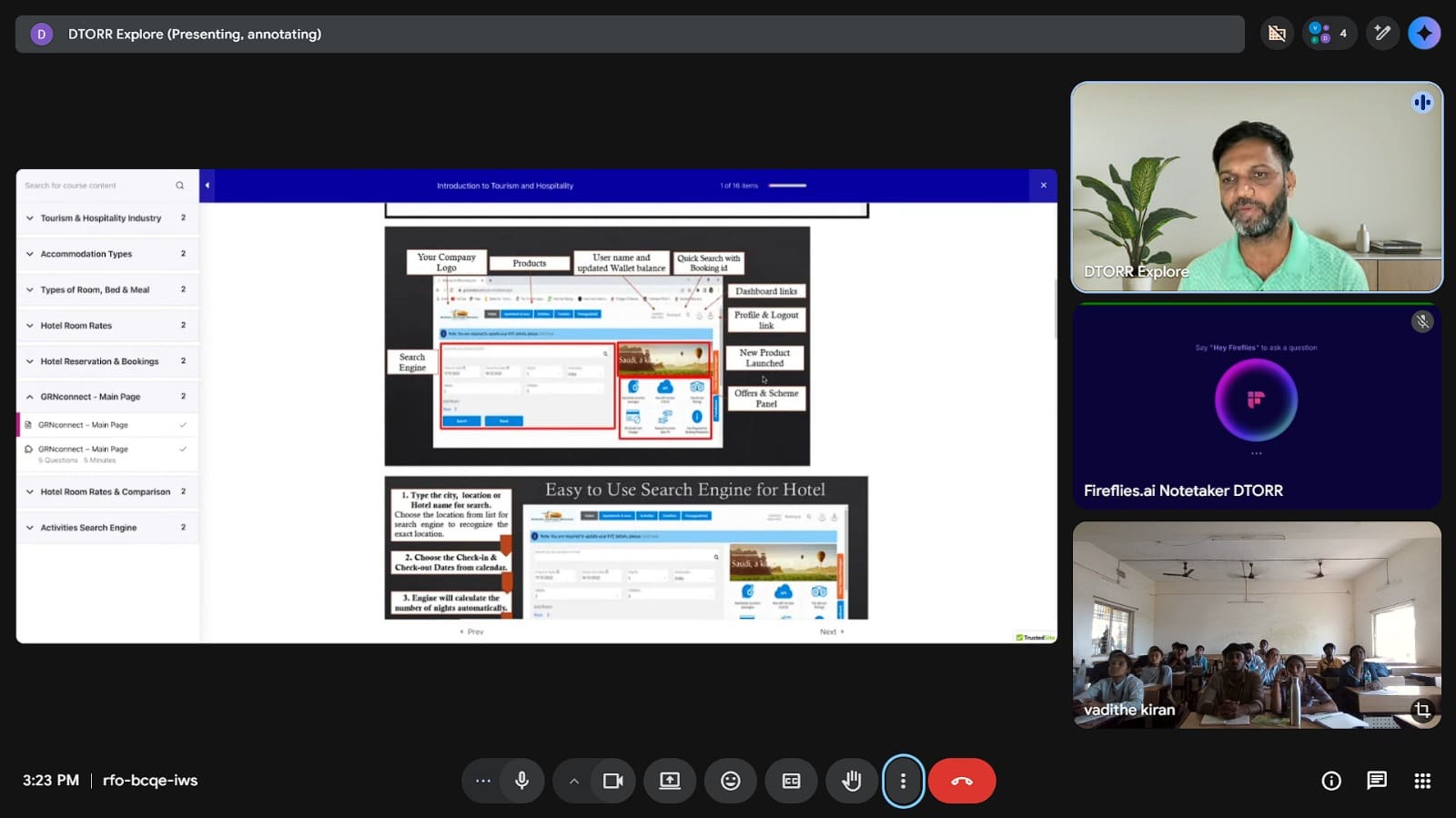The width and height of the screenshot is (1456, 818).
Task: Click the Gemini spark icon
Action: click(x=1423, y=34)
